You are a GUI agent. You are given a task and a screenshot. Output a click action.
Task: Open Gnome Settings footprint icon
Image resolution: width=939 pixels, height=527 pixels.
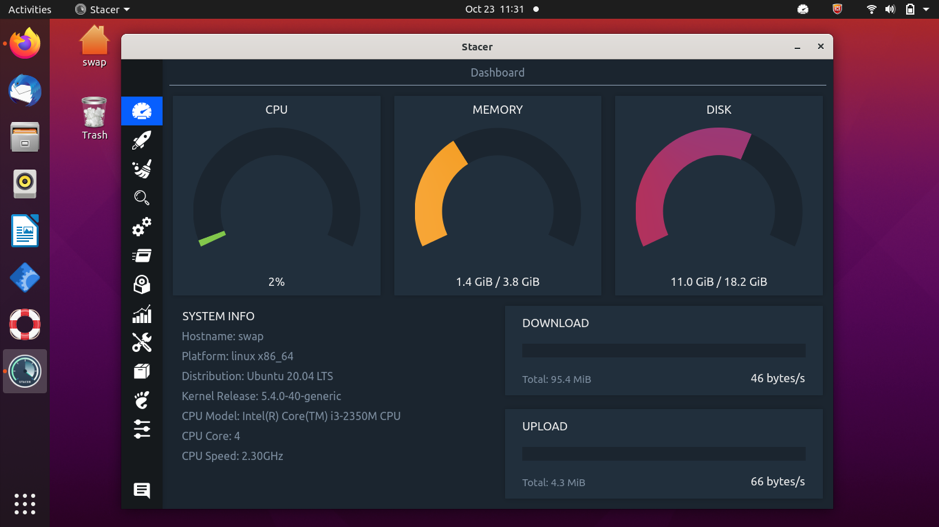point(142,400)
